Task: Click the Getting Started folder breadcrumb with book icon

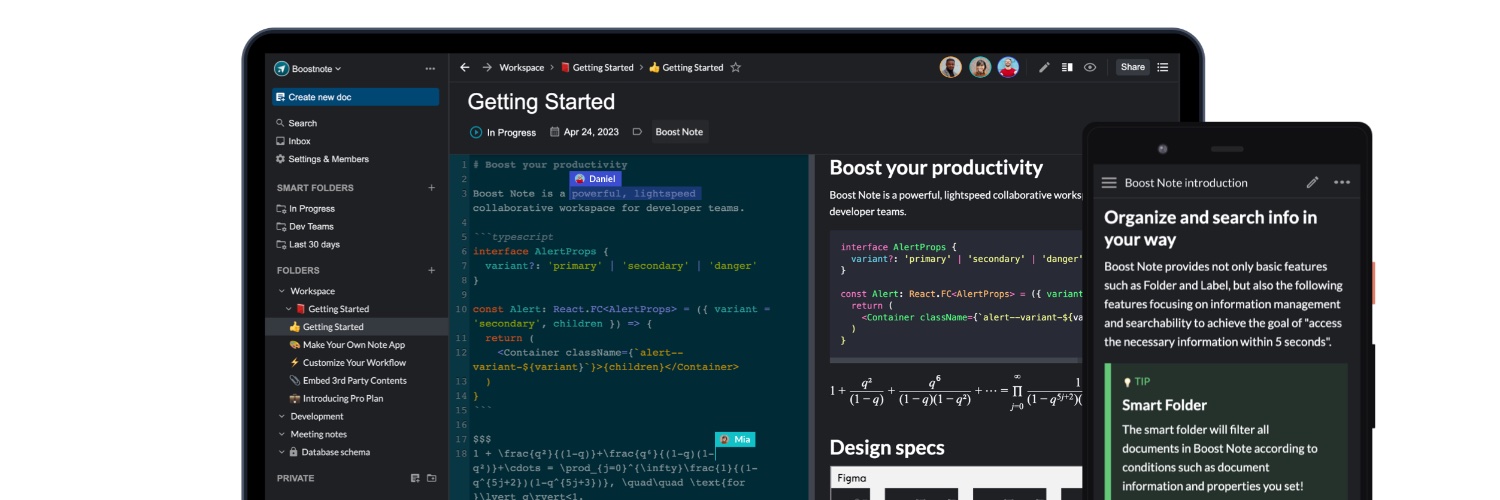Action: tap(597, 68)
